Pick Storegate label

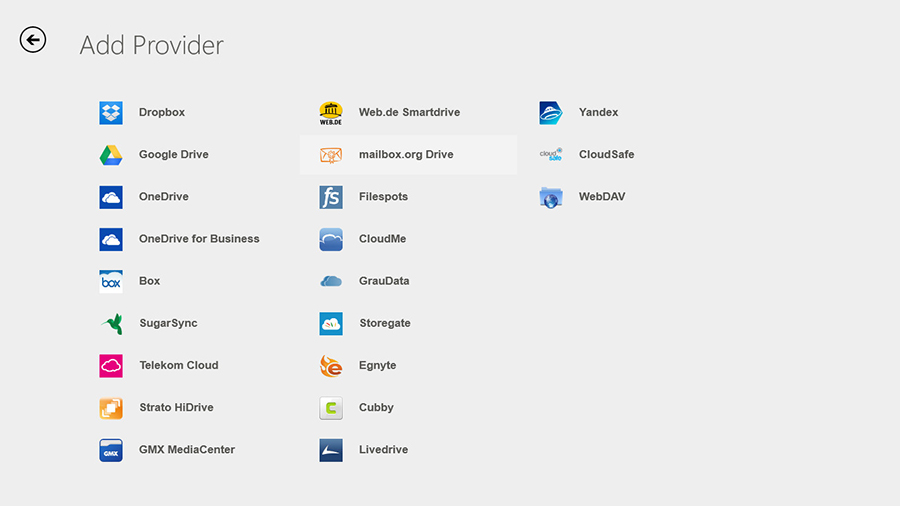point(385,323)
